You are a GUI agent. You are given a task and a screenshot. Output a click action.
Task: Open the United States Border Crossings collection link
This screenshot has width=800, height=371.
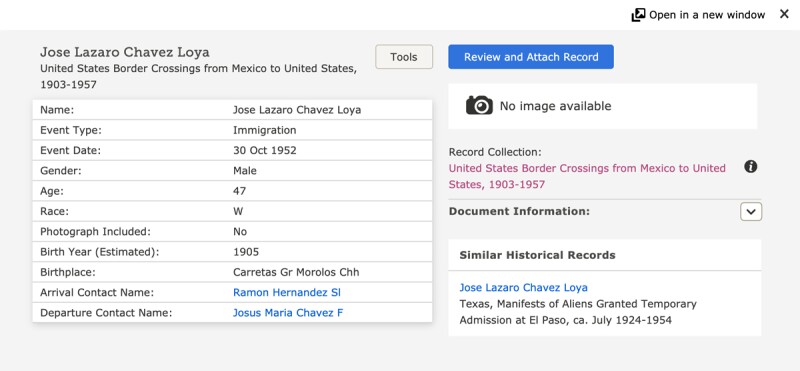(x=587, y=176)
